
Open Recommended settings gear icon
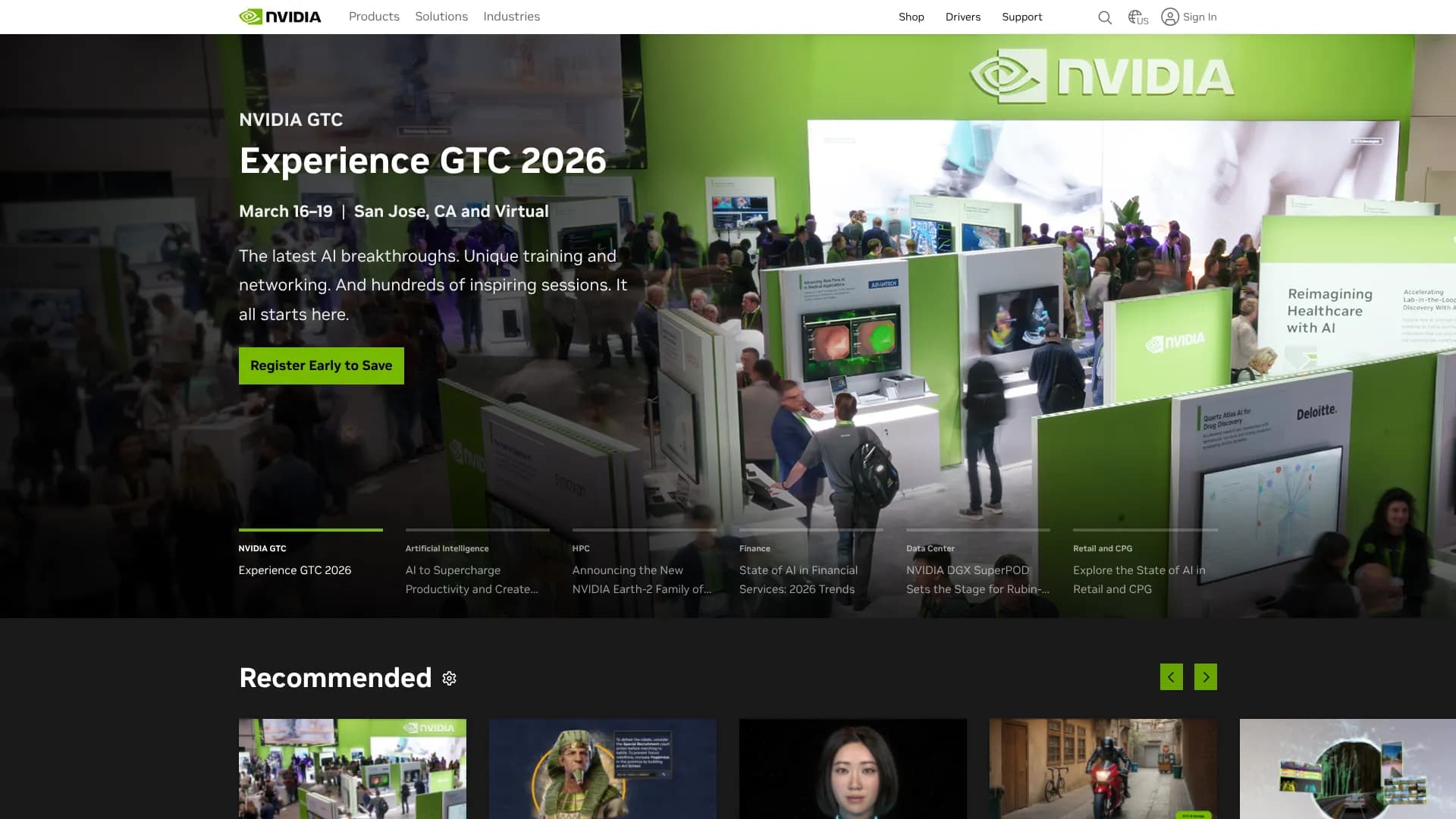coord(450,678)
